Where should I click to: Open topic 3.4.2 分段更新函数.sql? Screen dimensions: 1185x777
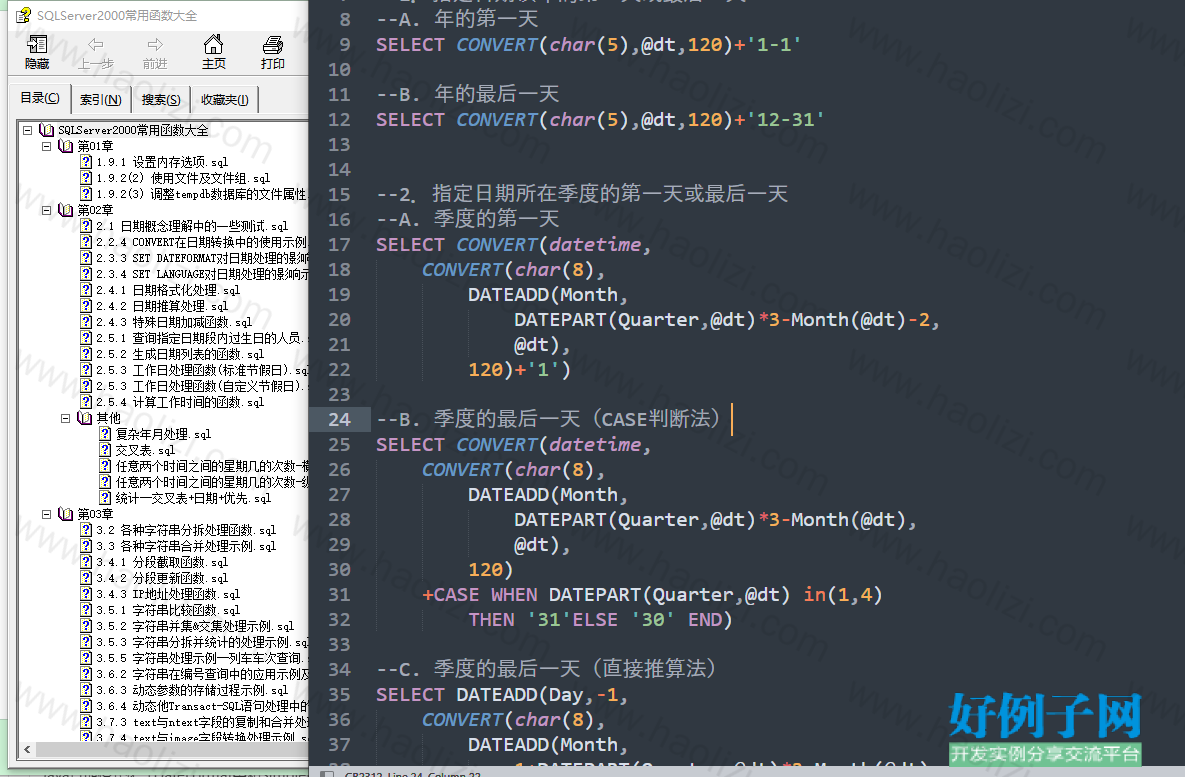coord(162,578)
